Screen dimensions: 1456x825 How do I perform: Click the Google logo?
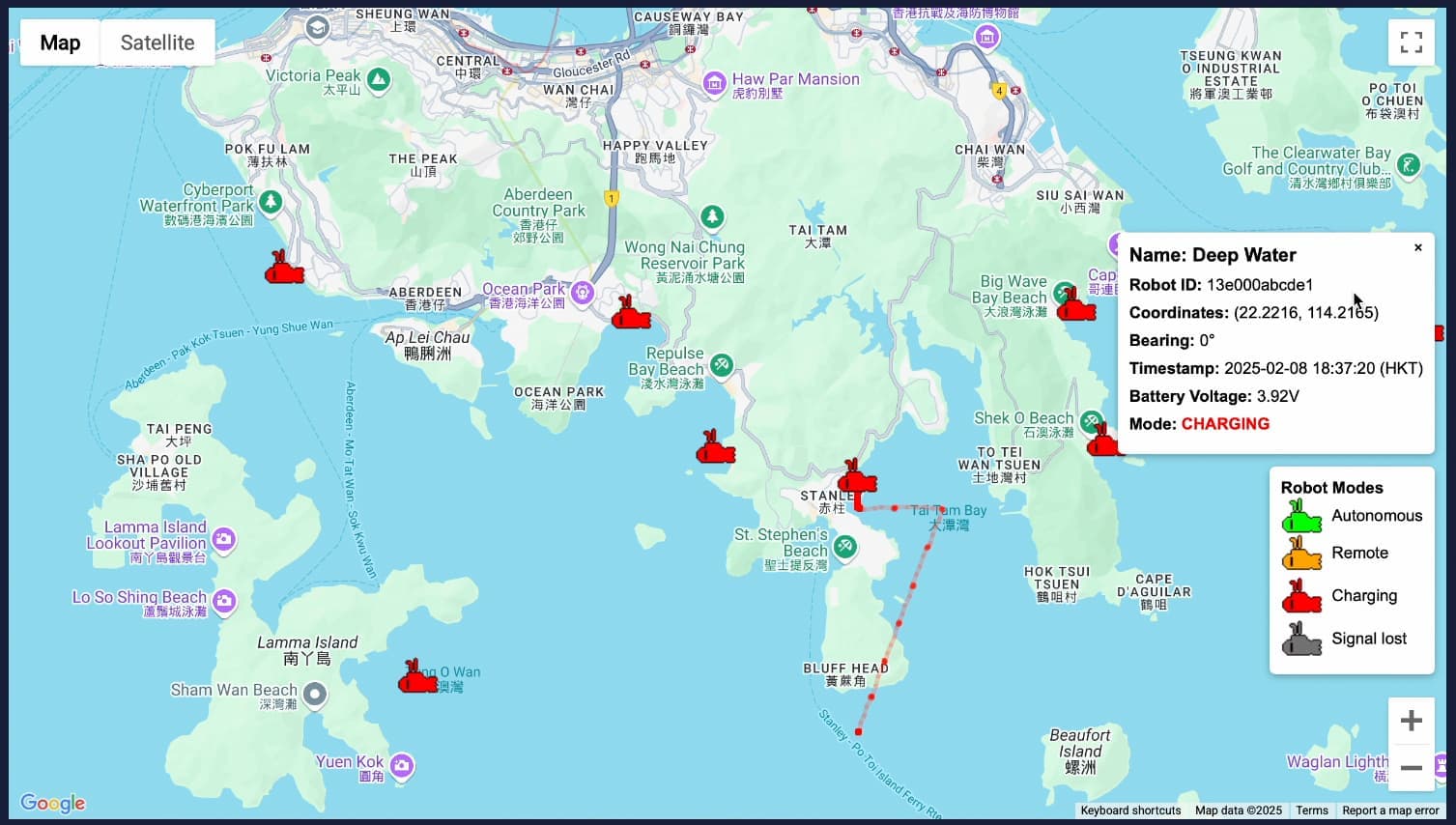coord(53,803)
